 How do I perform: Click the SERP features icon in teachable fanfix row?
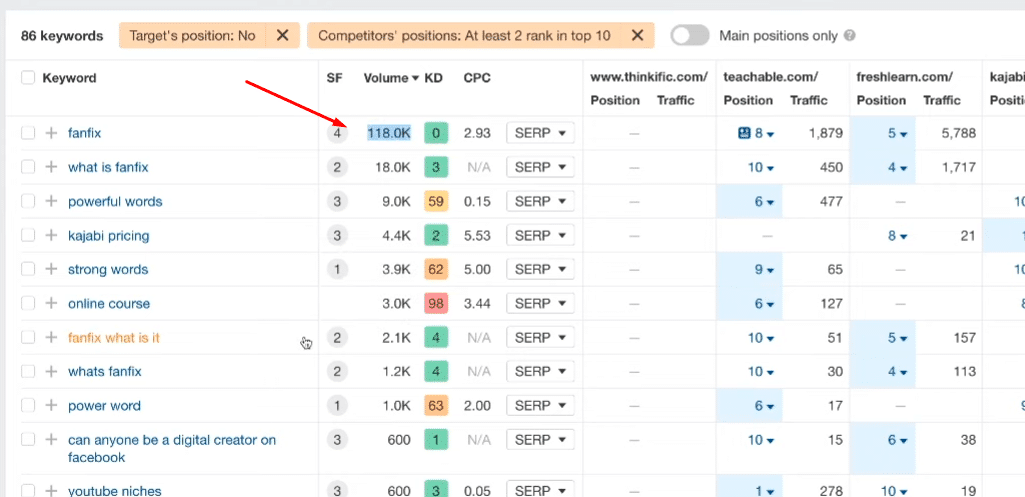(x=744, y=133)
